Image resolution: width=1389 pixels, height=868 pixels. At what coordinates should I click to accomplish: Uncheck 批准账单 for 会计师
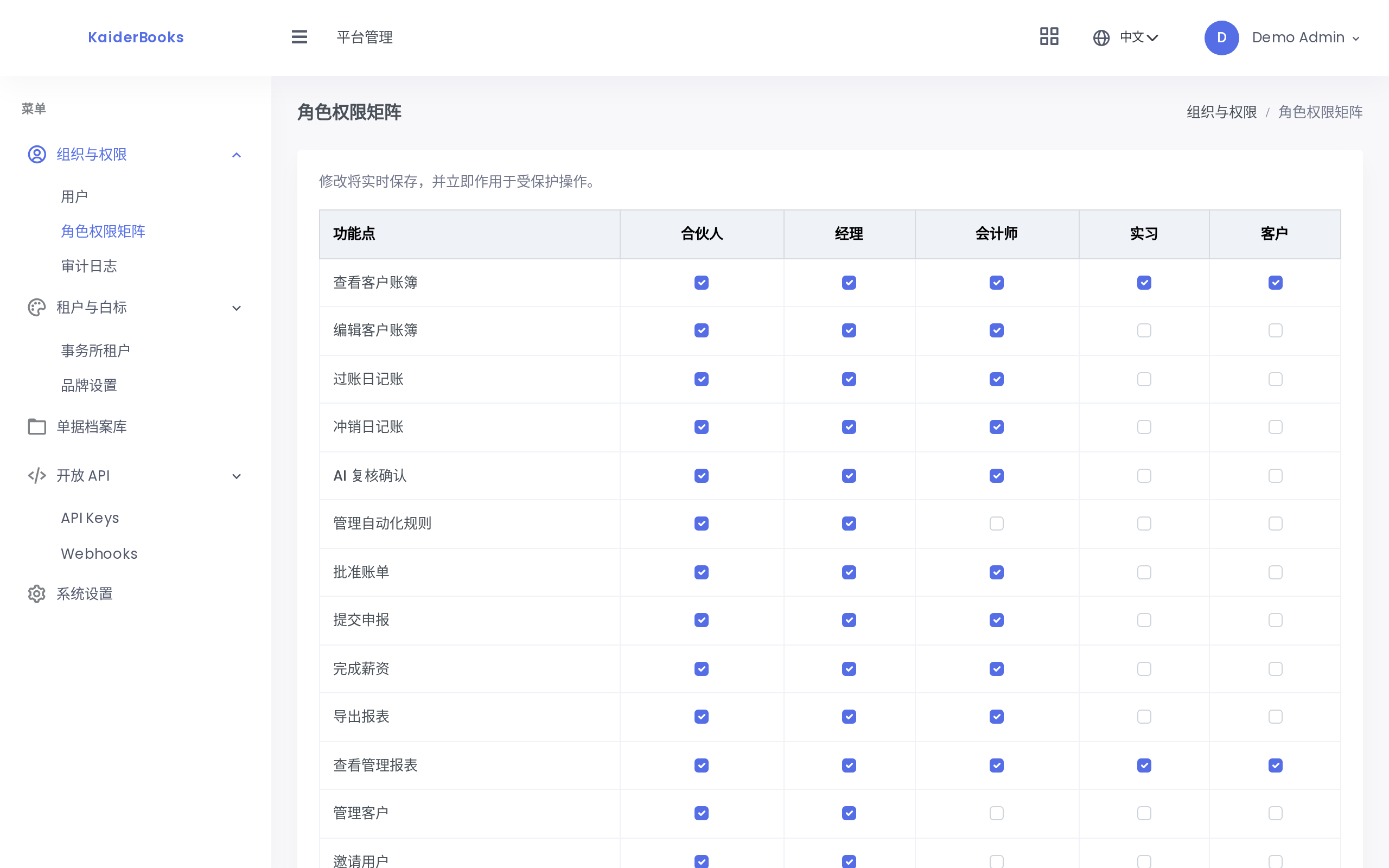click(x=996, y=572)
